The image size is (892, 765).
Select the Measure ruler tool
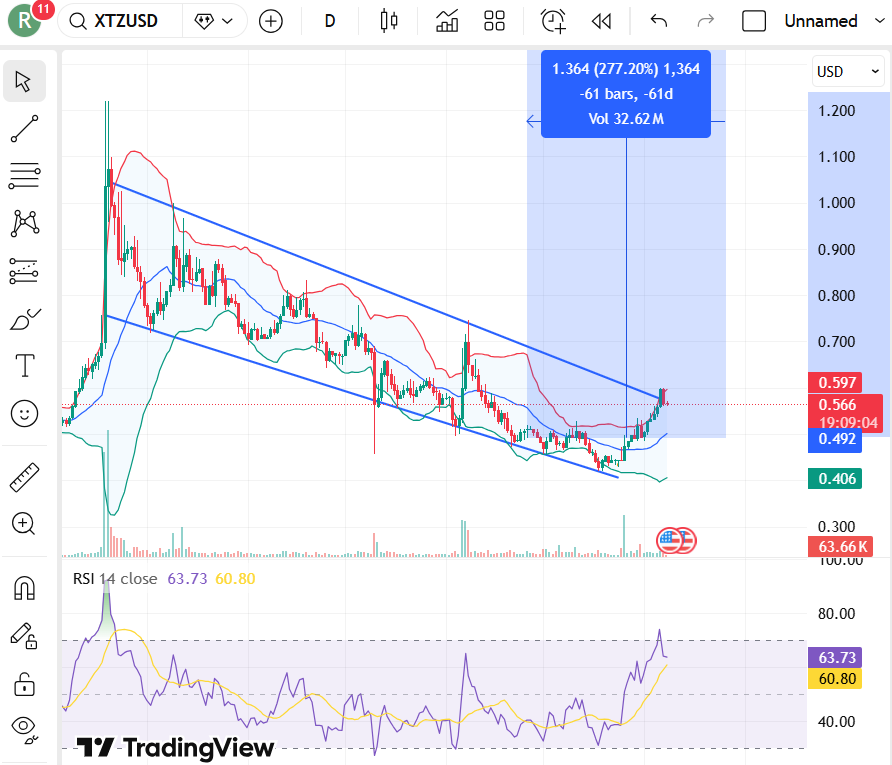click(x=24, y=477)
